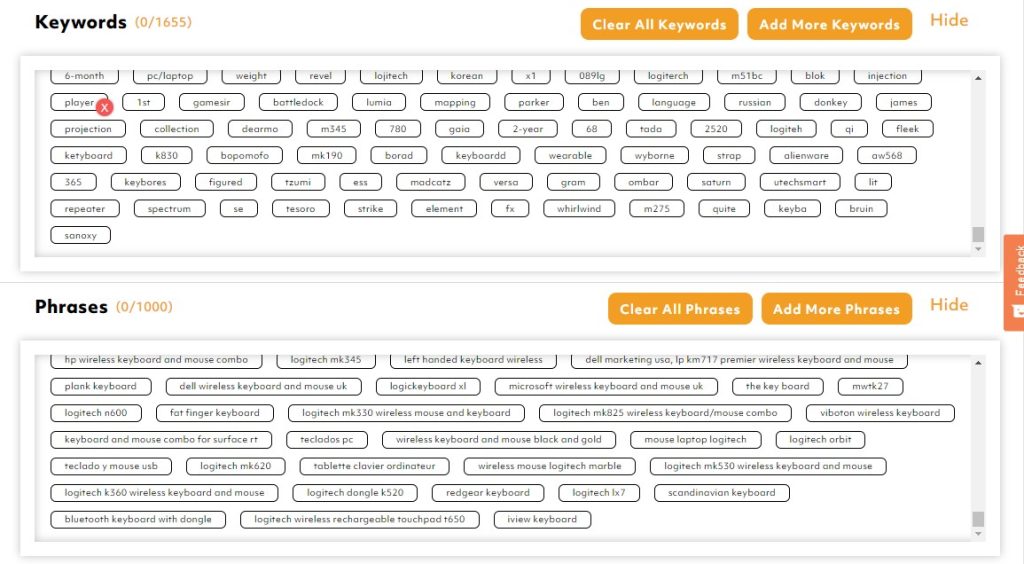Select the 'plank keyboard' phrase tag

point(100,386)
